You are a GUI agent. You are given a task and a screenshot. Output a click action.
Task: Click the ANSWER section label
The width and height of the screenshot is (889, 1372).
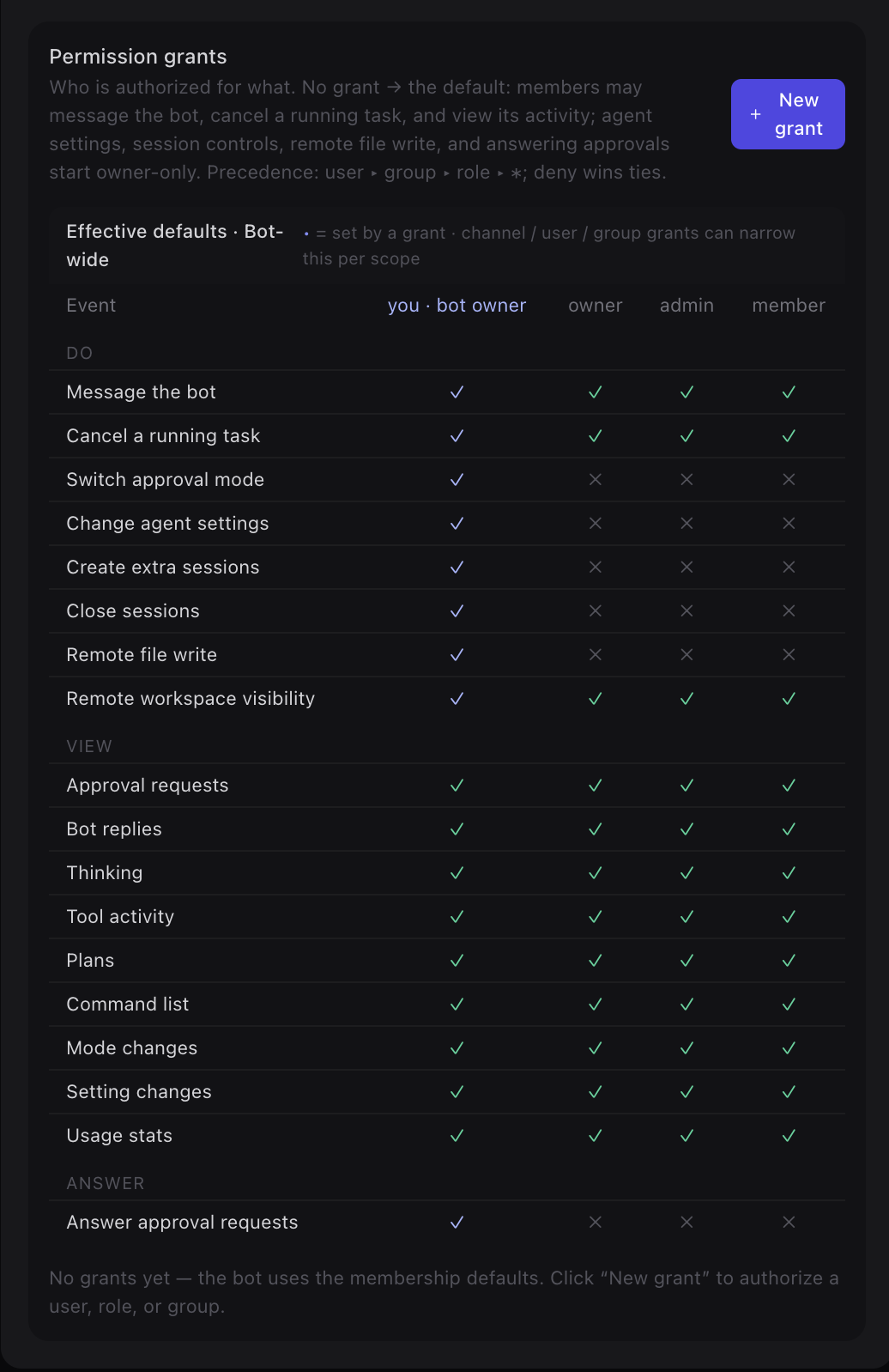106,1183
